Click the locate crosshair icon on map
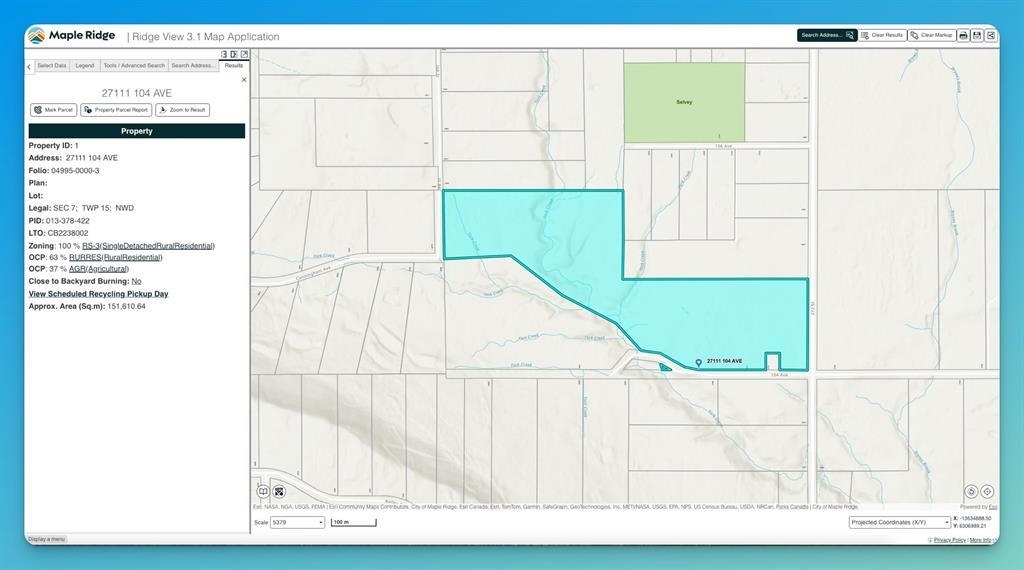1024x570 pixels. [987, 491]
